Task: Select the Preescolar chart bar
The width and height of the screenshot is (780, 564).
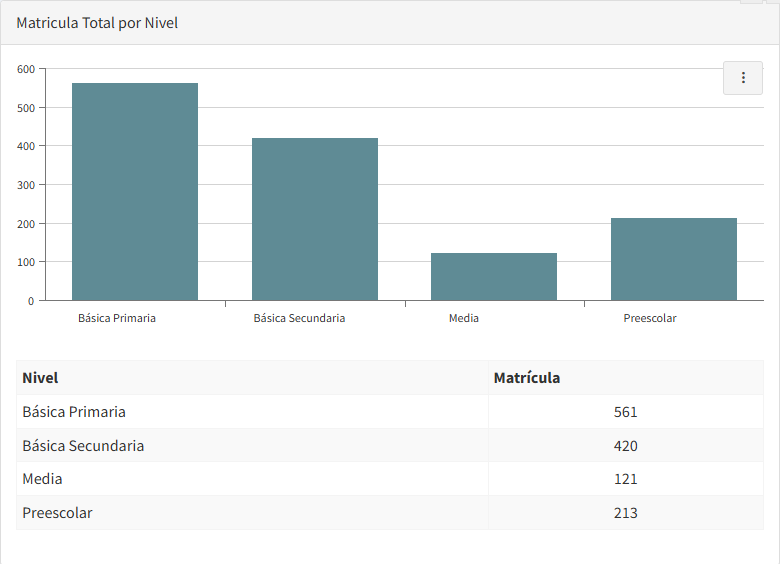Action: point(673,259)
